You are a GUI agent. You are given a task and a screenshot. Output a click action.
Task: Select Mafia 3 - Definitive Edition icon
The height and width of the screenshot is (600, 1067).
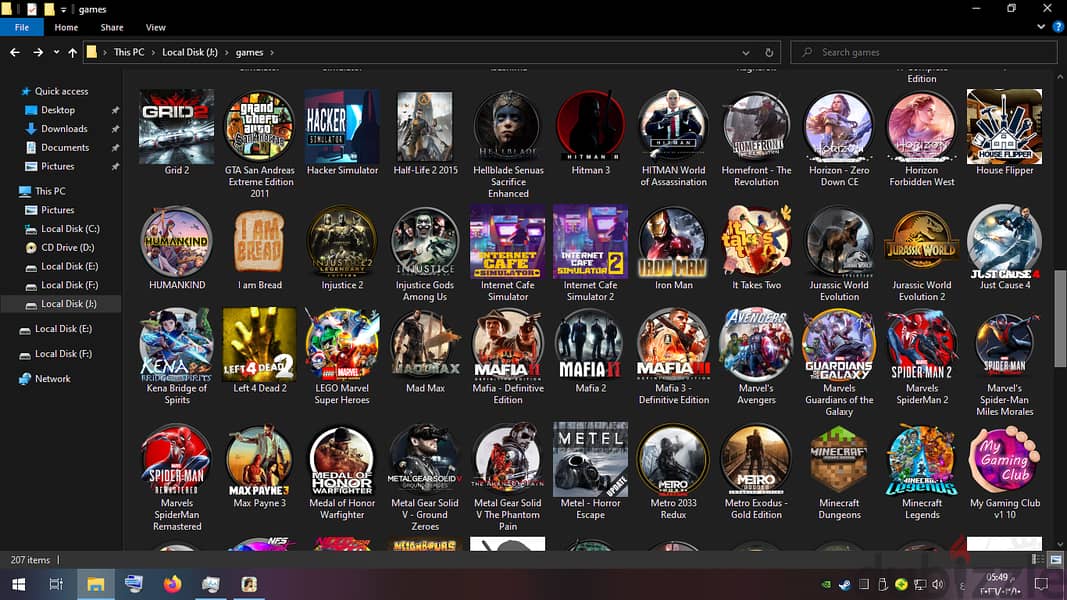(x=674, y=345)
